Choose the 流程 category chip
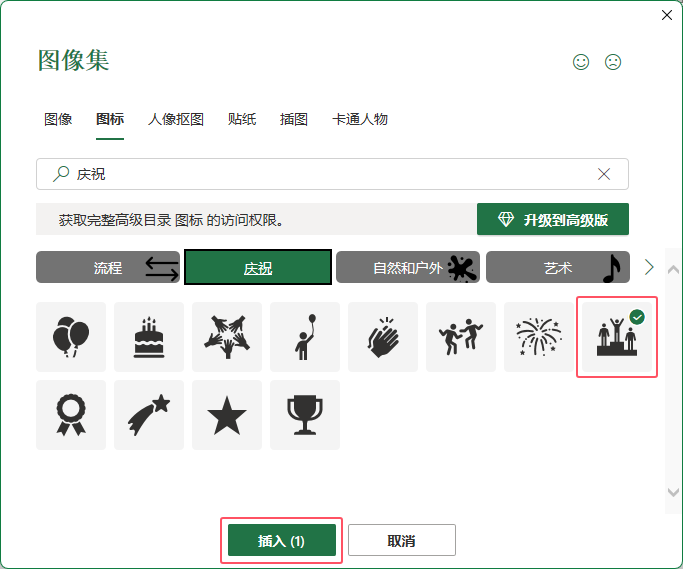The height and width of the screenshot is (569, 683). click(108, 267)
